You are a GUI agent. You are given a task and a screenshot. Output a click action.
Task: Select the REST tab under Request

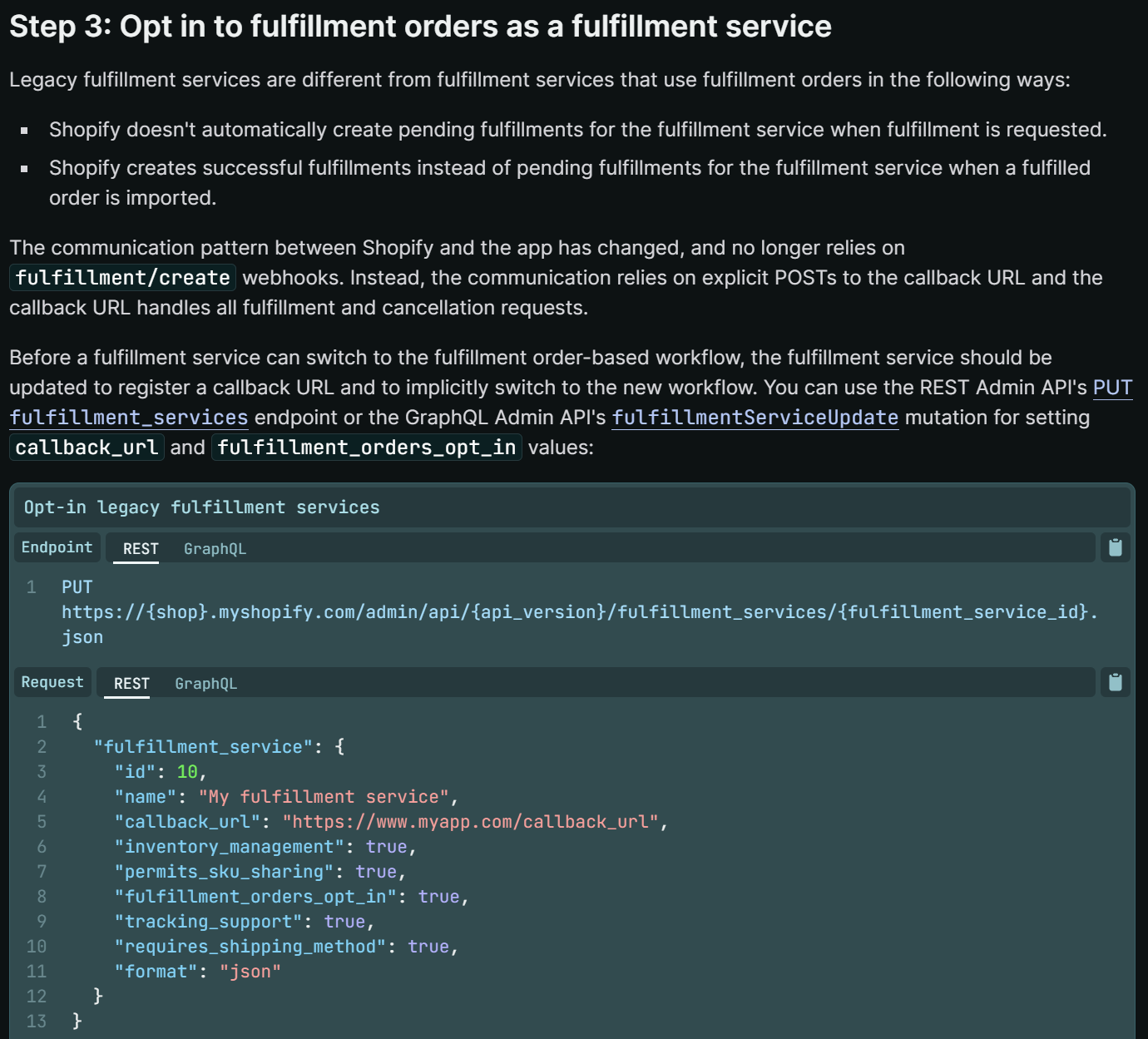129,683
